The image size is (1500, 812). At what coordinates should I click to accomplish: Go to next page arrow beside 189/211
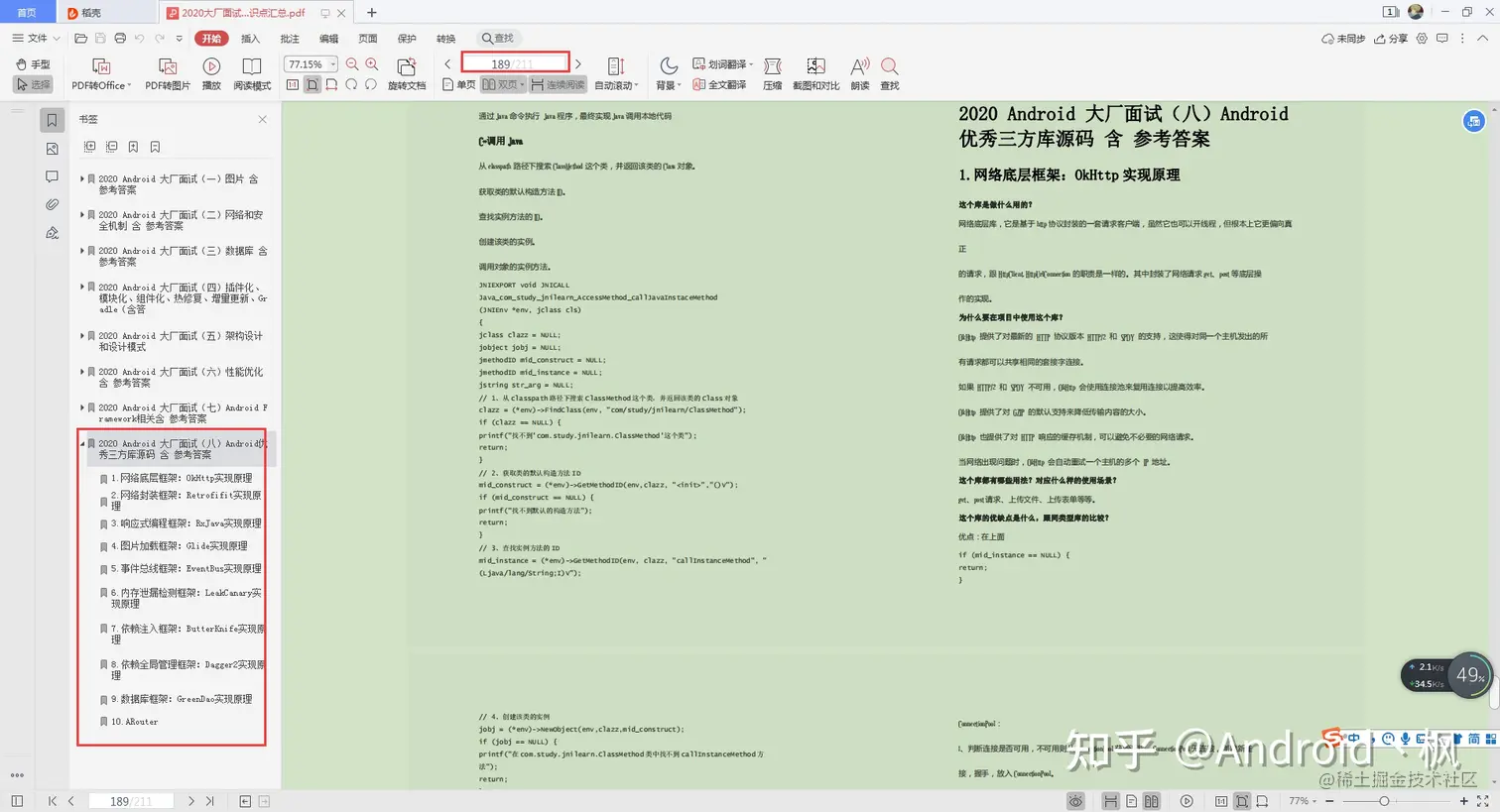[578, 64]
